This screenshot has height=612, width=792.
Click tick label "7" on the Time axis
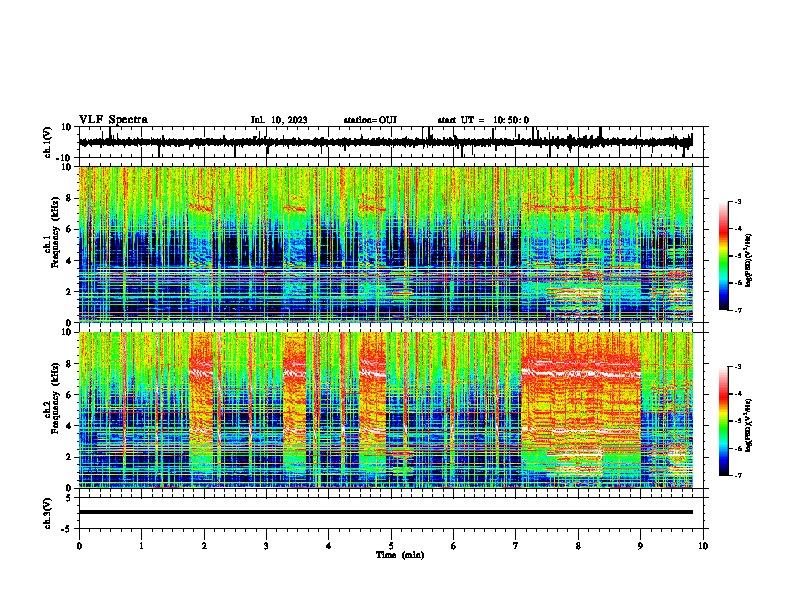[x=516, y=546]
